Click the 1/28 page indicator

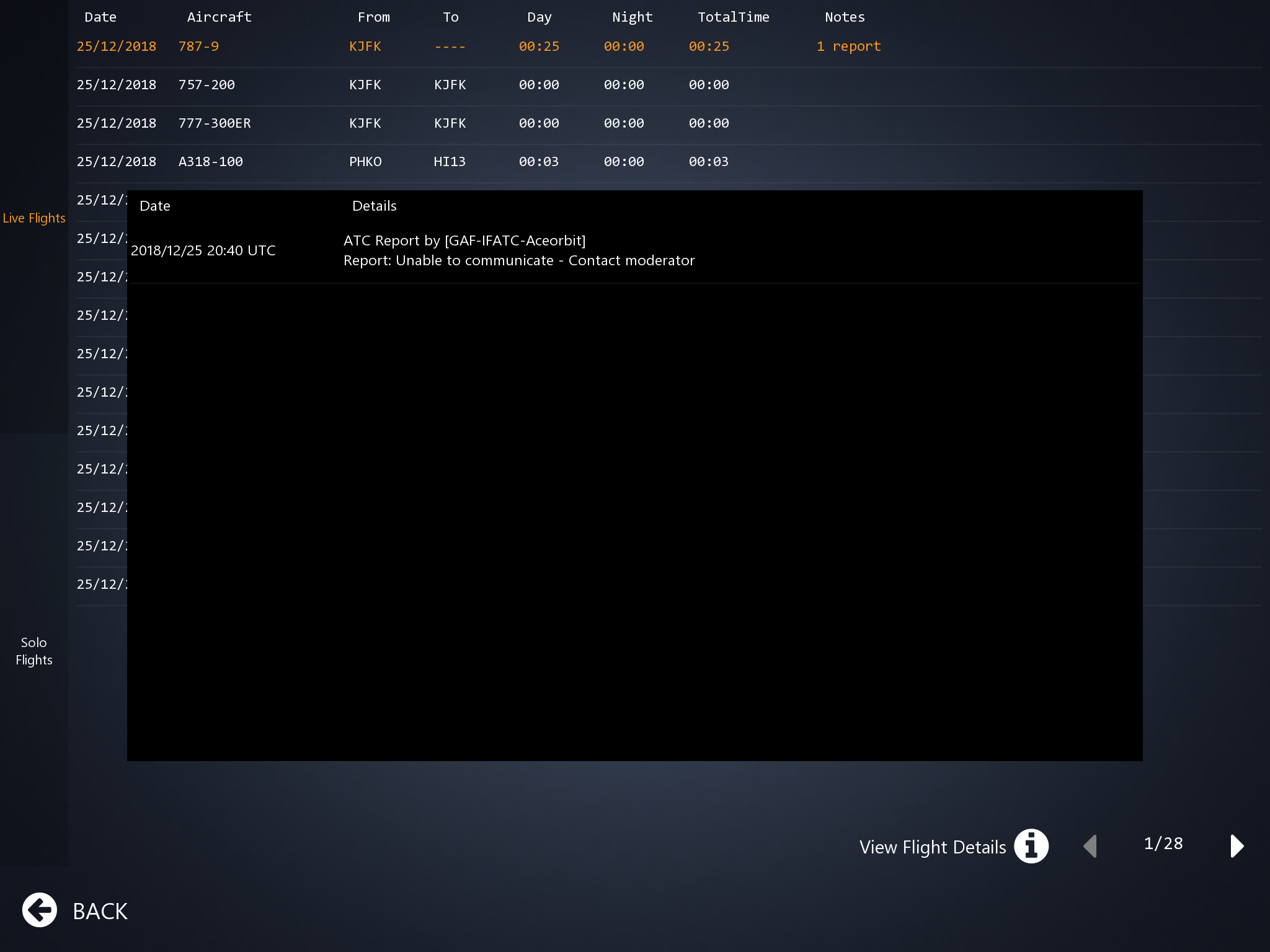point(1163,844)
